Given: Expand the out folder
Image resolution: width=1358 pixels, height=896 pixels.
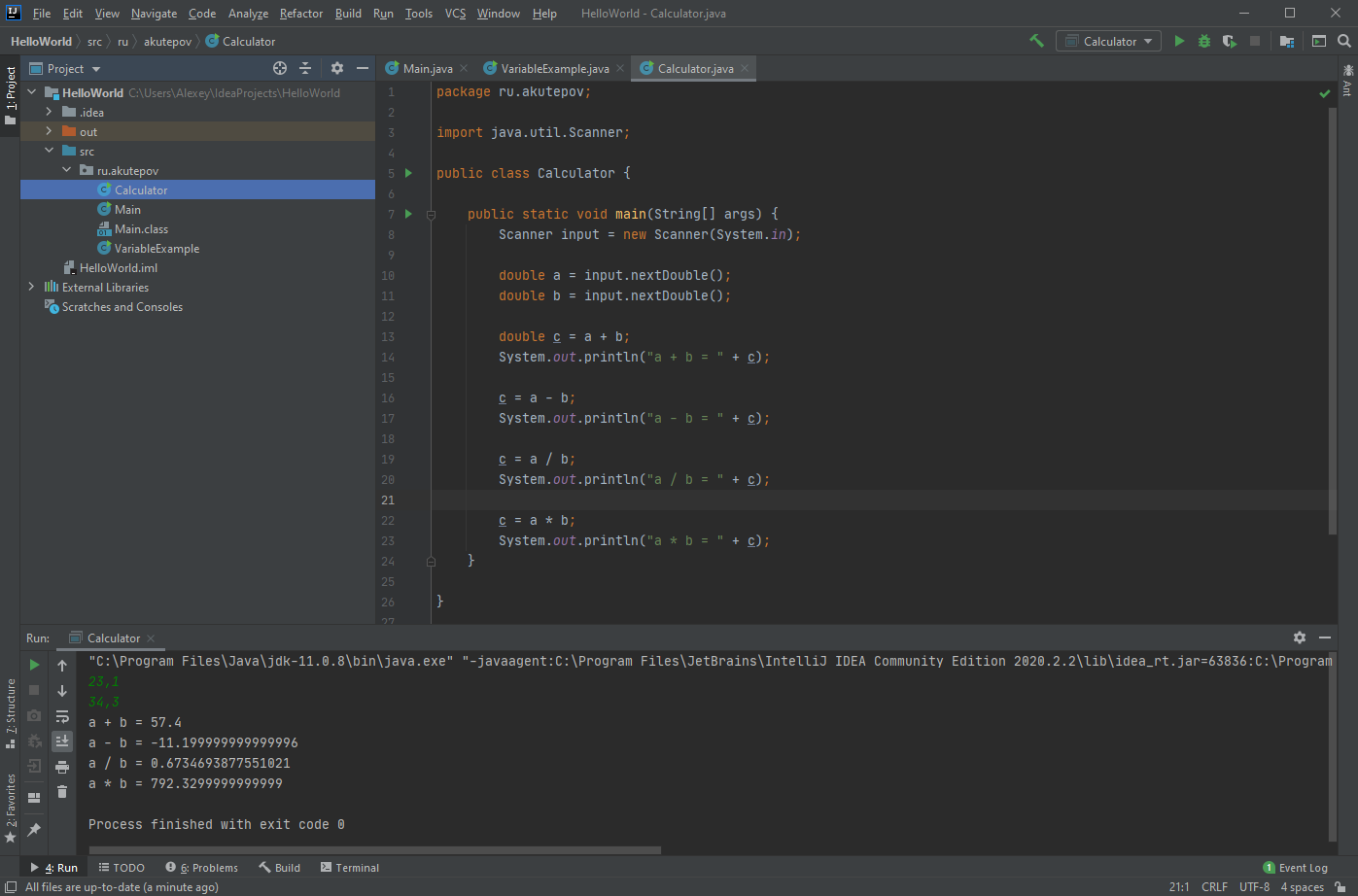Looking at the screenshot, I should coord(50,131).
